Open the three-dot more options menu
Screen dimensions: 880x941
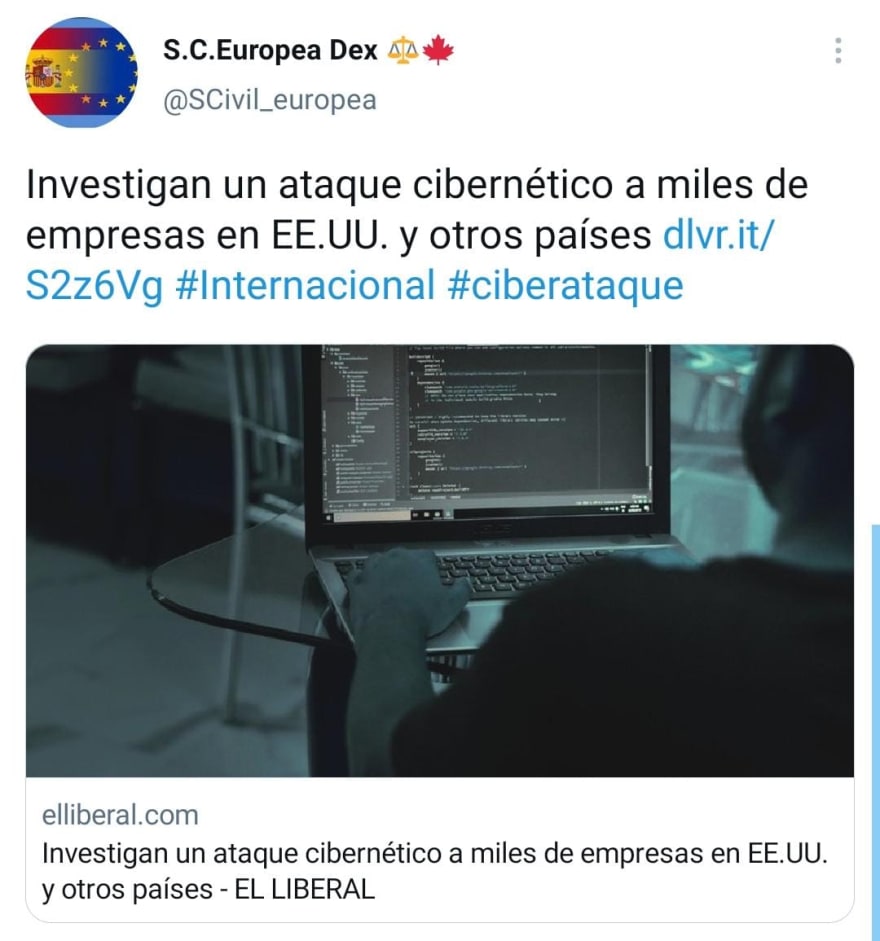[838, 50]
